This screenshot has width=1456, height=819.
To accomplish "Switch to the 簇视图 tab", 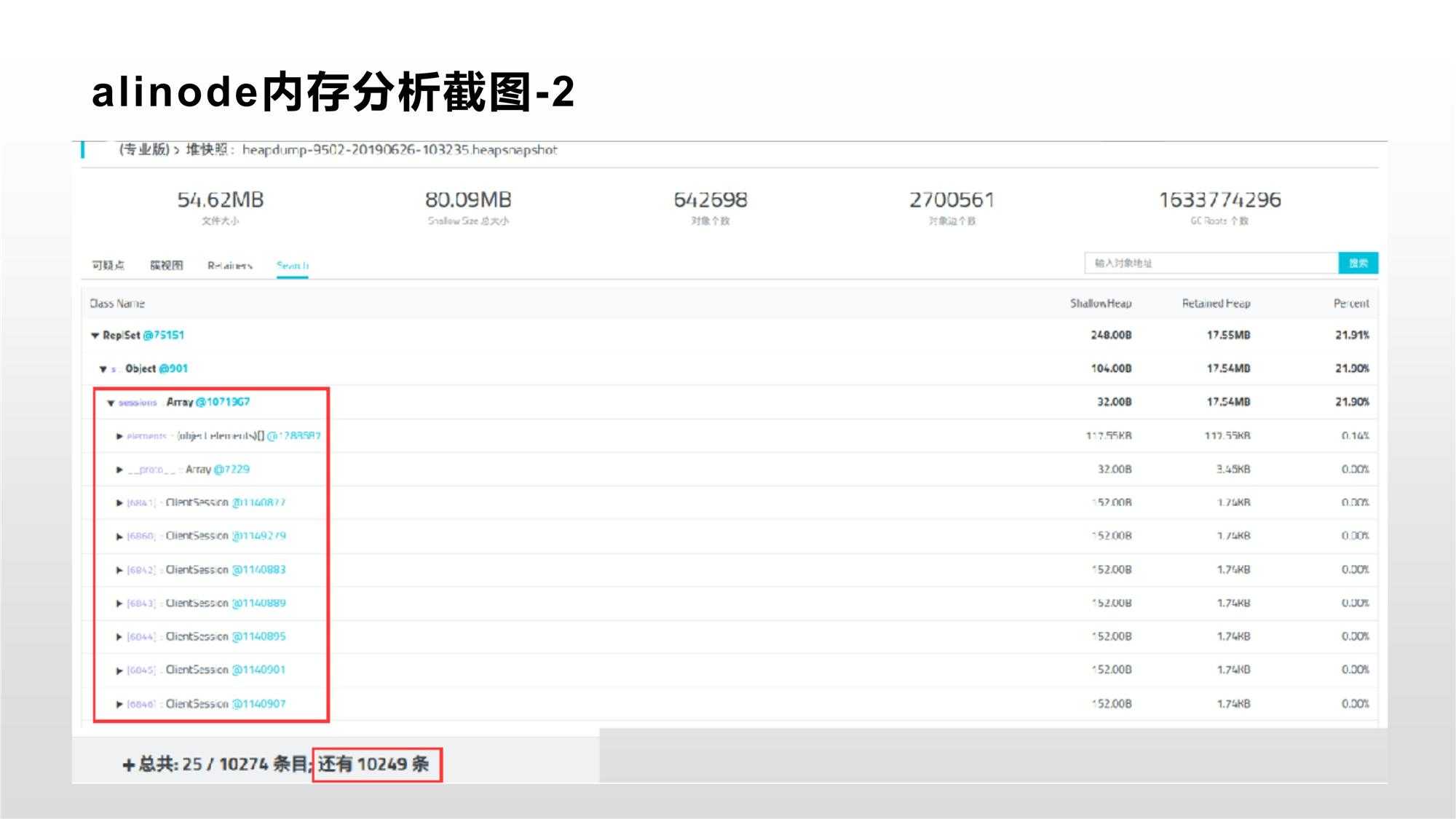I will [x=167, y=265].
